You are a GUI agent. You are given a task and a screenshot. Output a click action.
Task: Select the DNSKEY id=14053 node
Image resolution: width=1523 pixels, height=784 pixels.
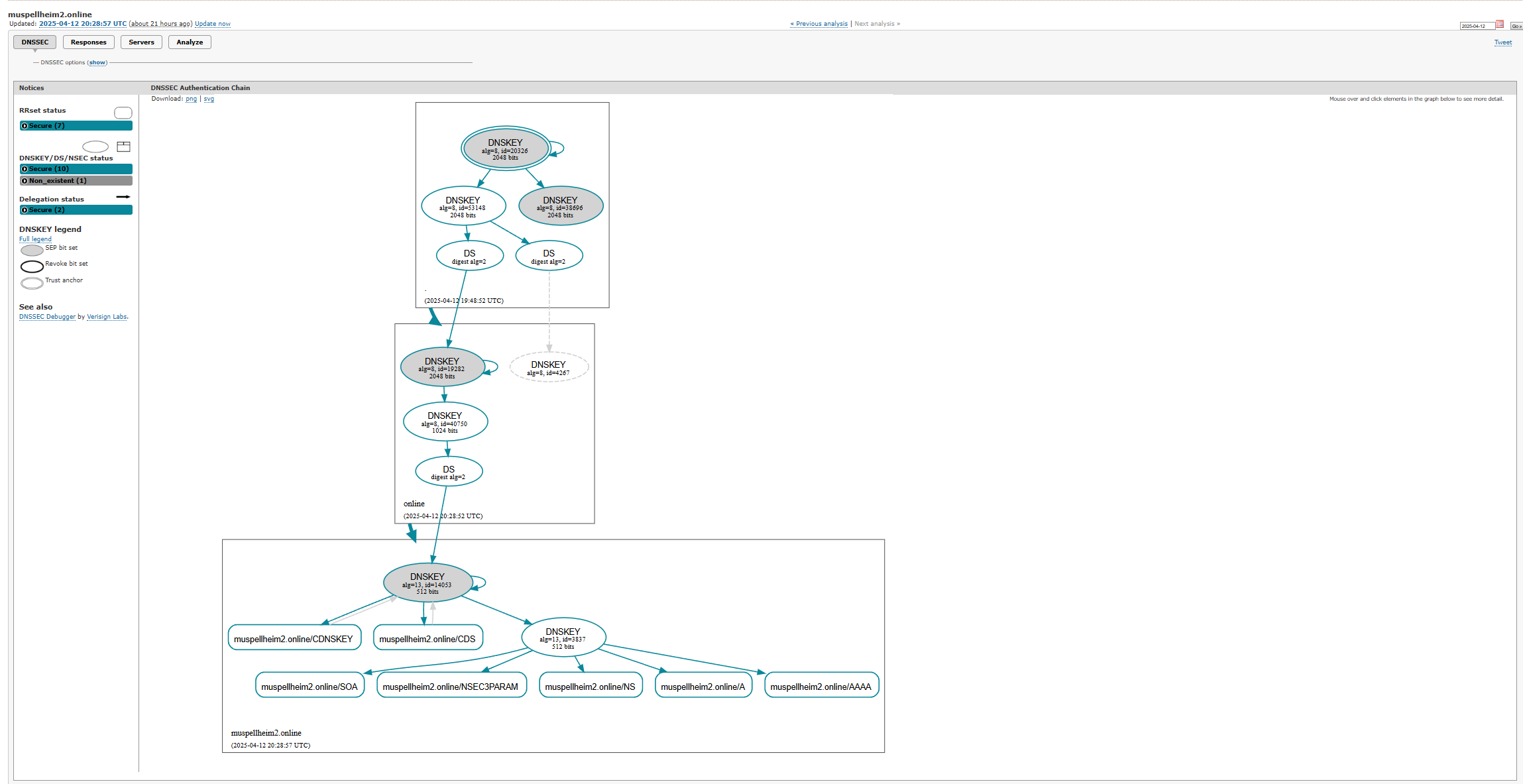427,583
